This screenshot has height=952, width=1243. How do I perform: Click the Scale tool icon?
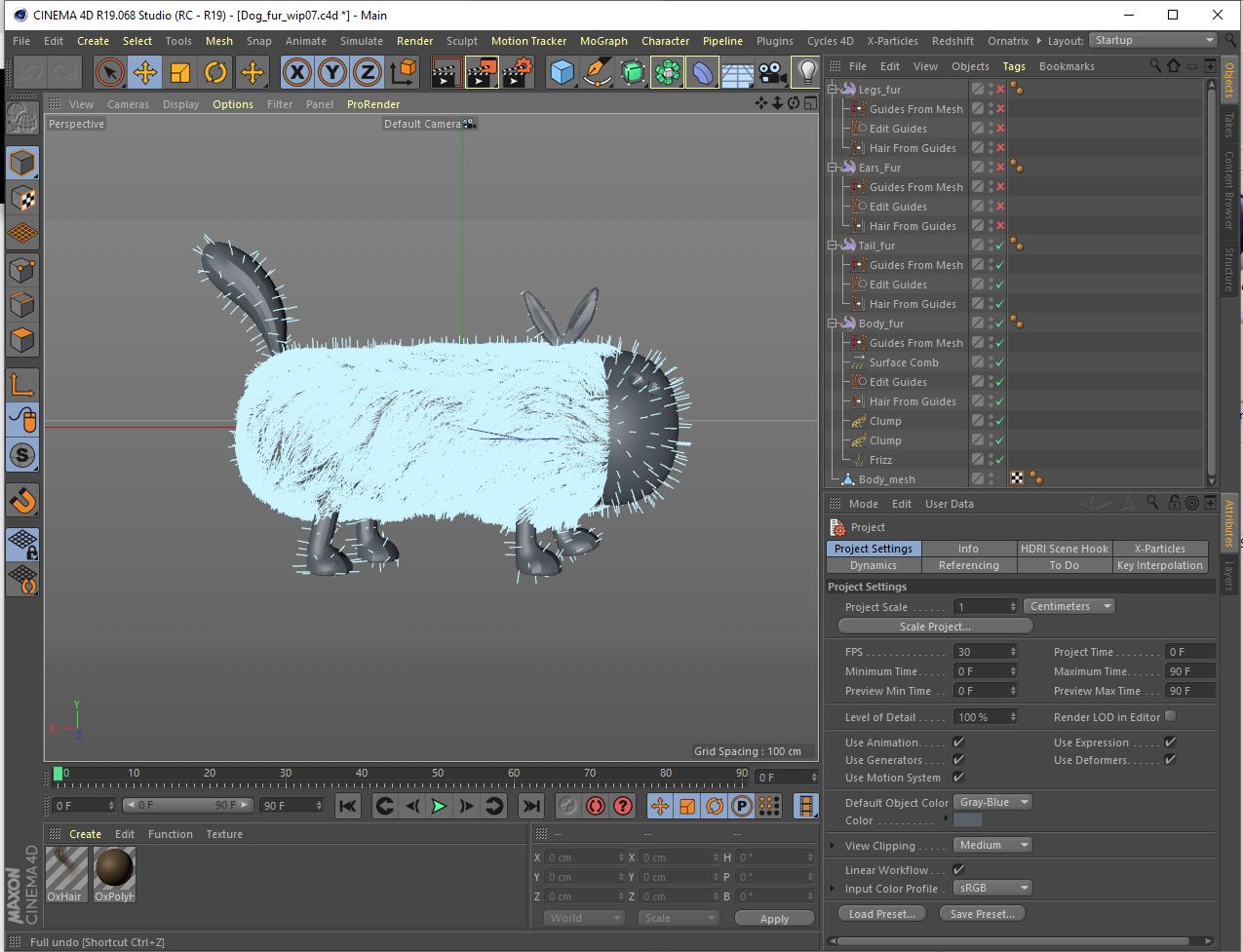pos(180,72)
